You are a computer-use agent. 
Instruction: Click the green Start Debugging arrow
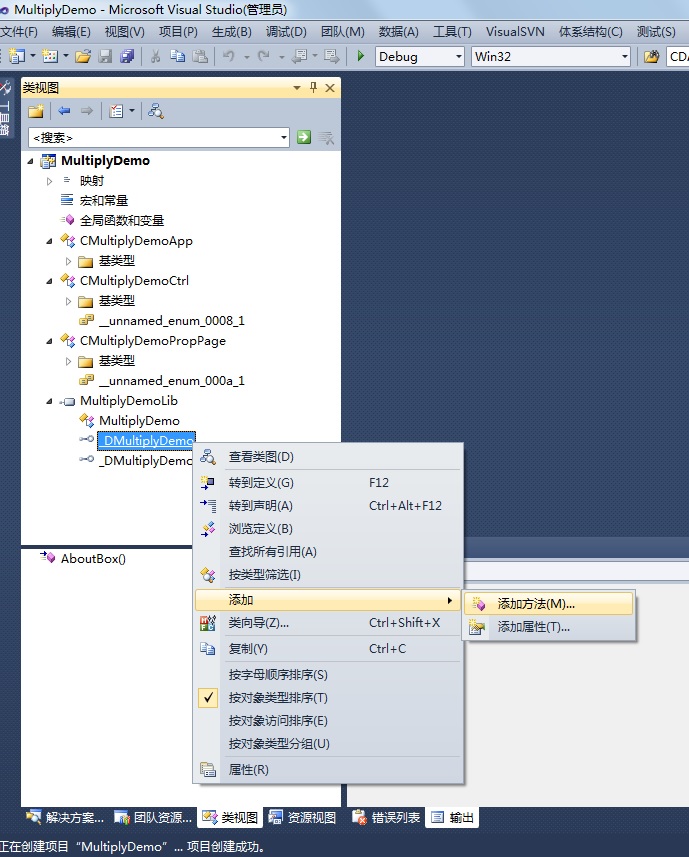tap(361, 56)
